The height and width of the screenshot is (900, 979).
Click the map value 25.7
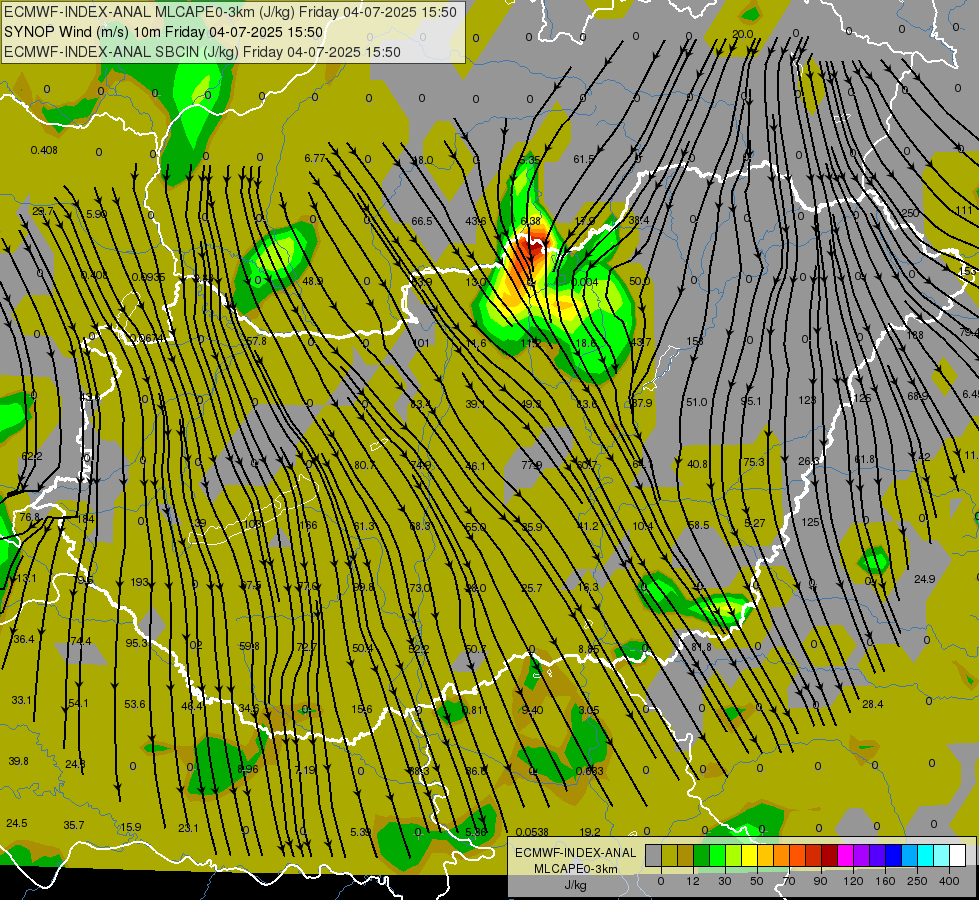(531, 588)
